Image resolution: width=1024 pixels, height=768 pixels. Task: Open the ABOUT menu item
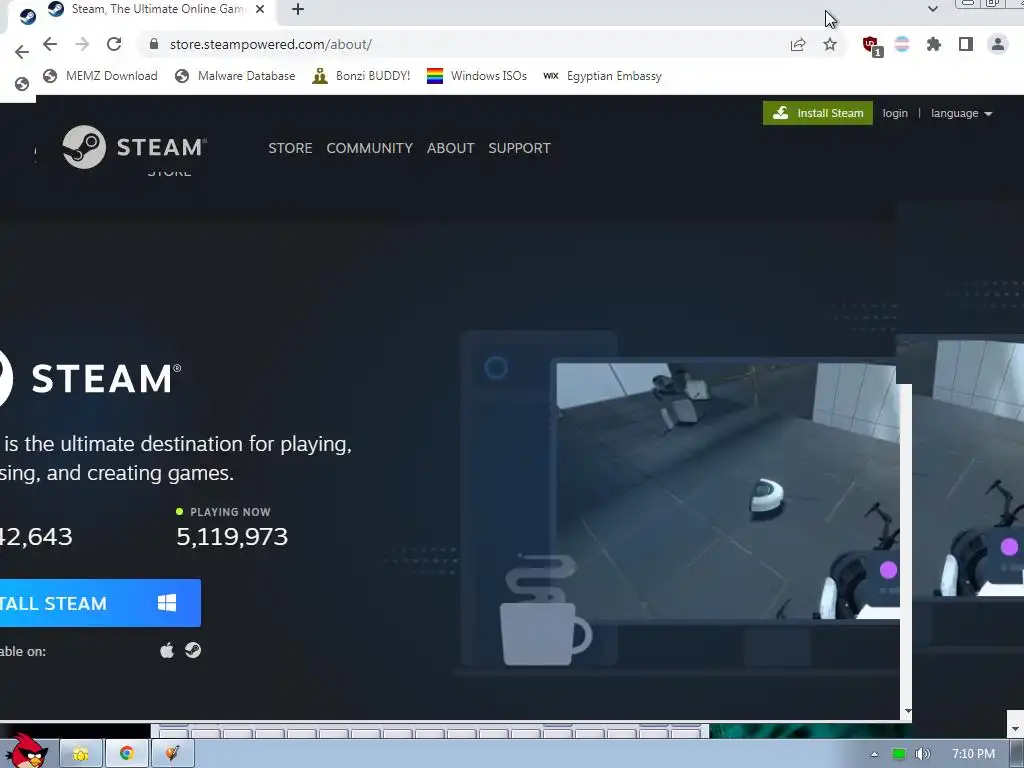pos(451,148)
